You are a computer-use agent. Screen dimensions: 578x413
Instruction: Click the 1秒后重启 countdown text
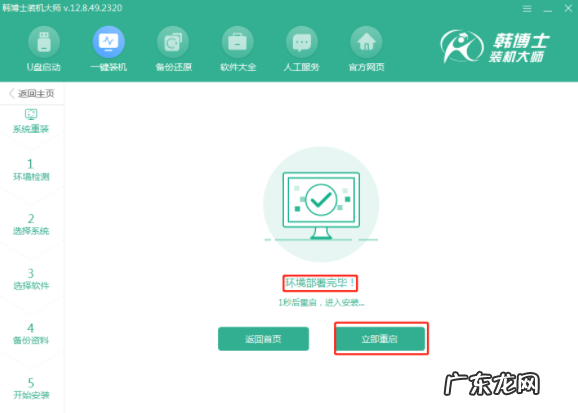[x=321, y=303]
